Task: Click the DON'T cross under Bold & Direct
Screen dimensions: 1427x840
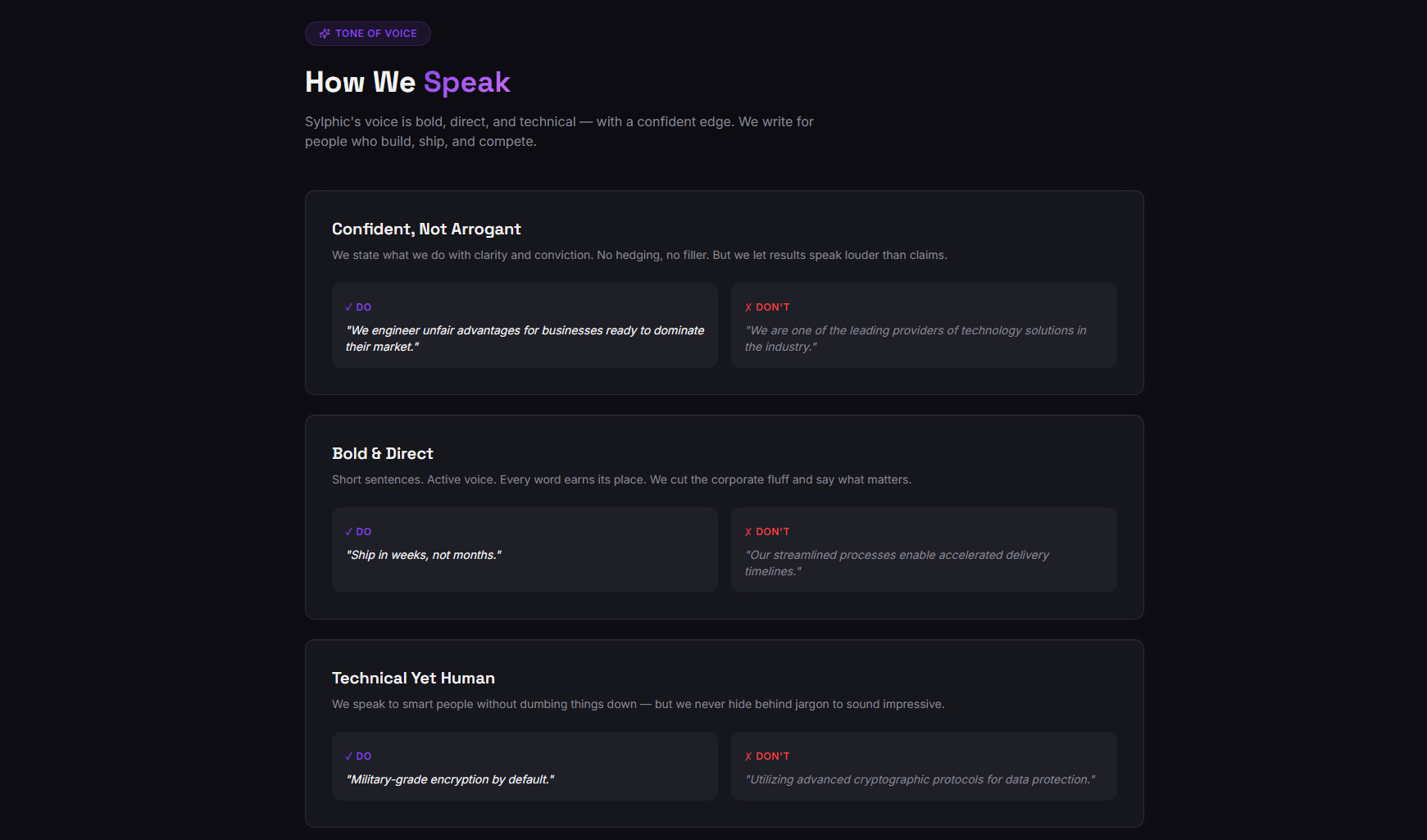Action: tap(748, 532)
